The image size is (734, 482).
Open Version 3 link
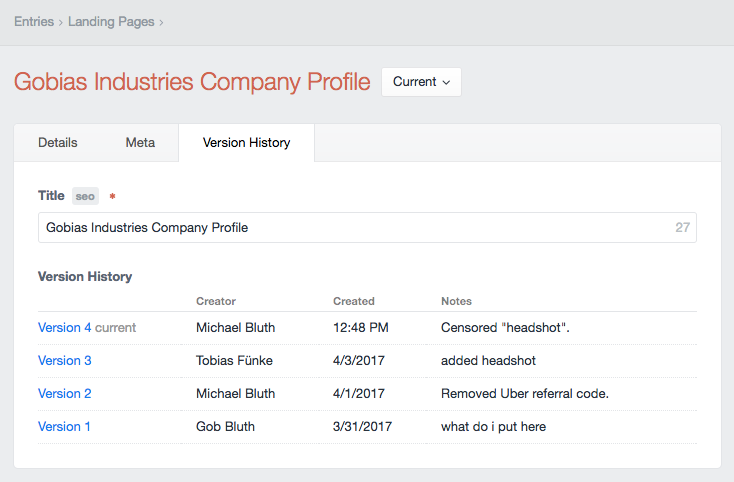tap(65, 360)
